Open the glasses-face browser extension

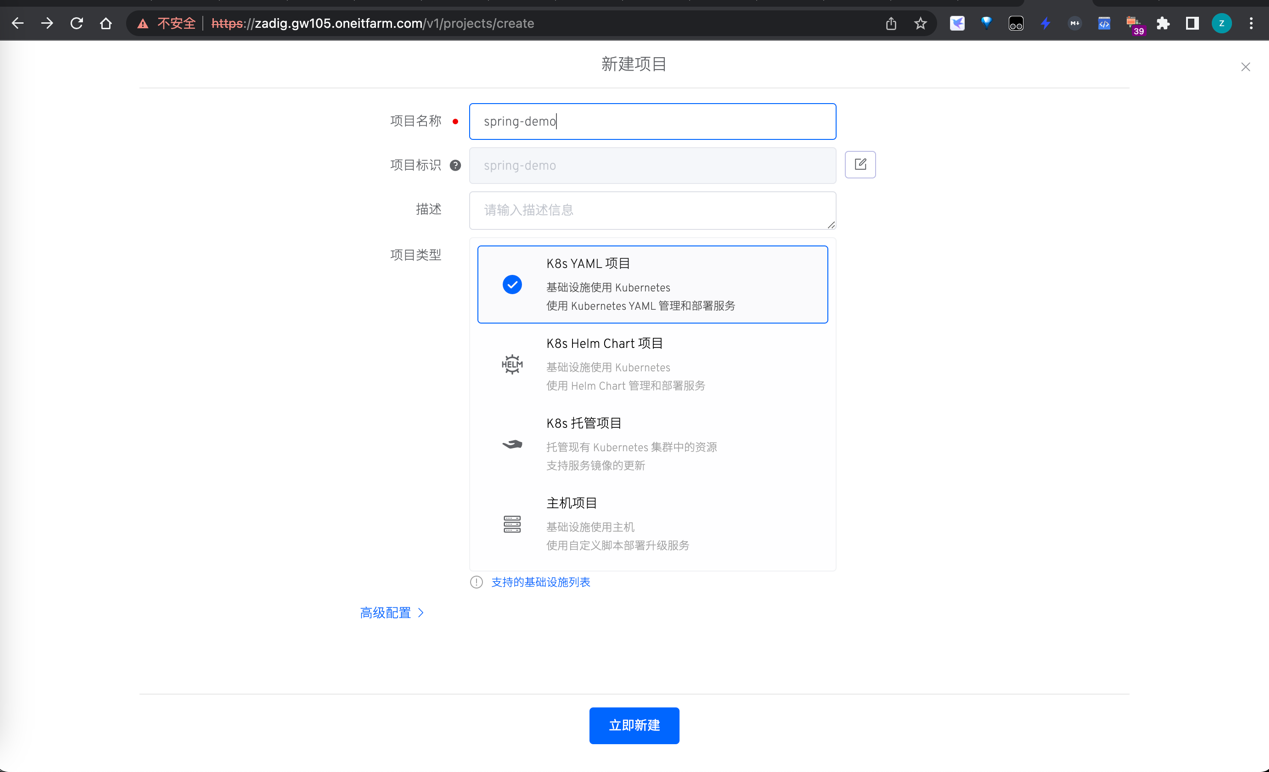(x=1016, y=23)
